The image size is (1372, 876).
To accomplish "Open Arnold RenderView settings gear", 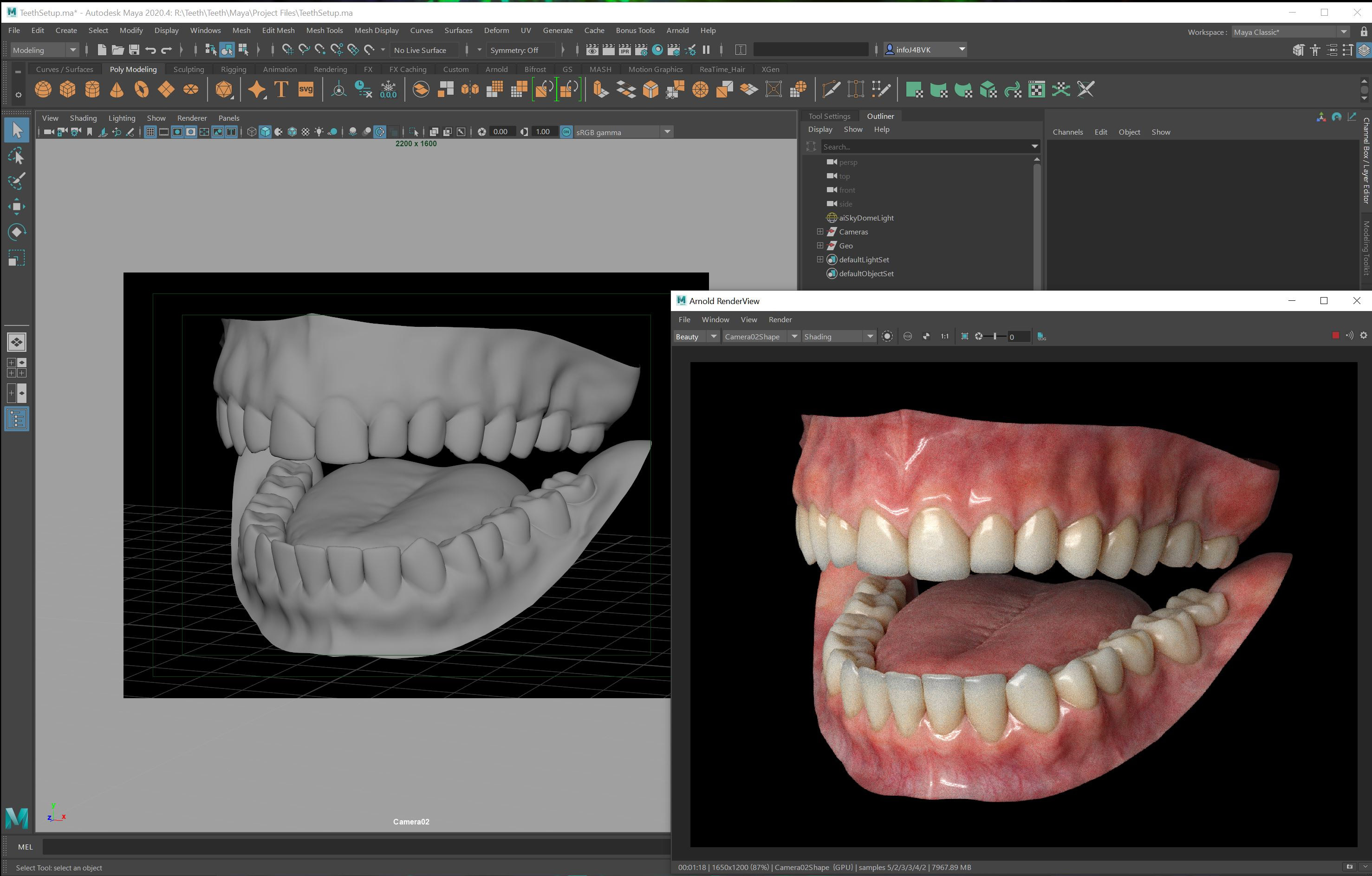I will (1364, 336).
